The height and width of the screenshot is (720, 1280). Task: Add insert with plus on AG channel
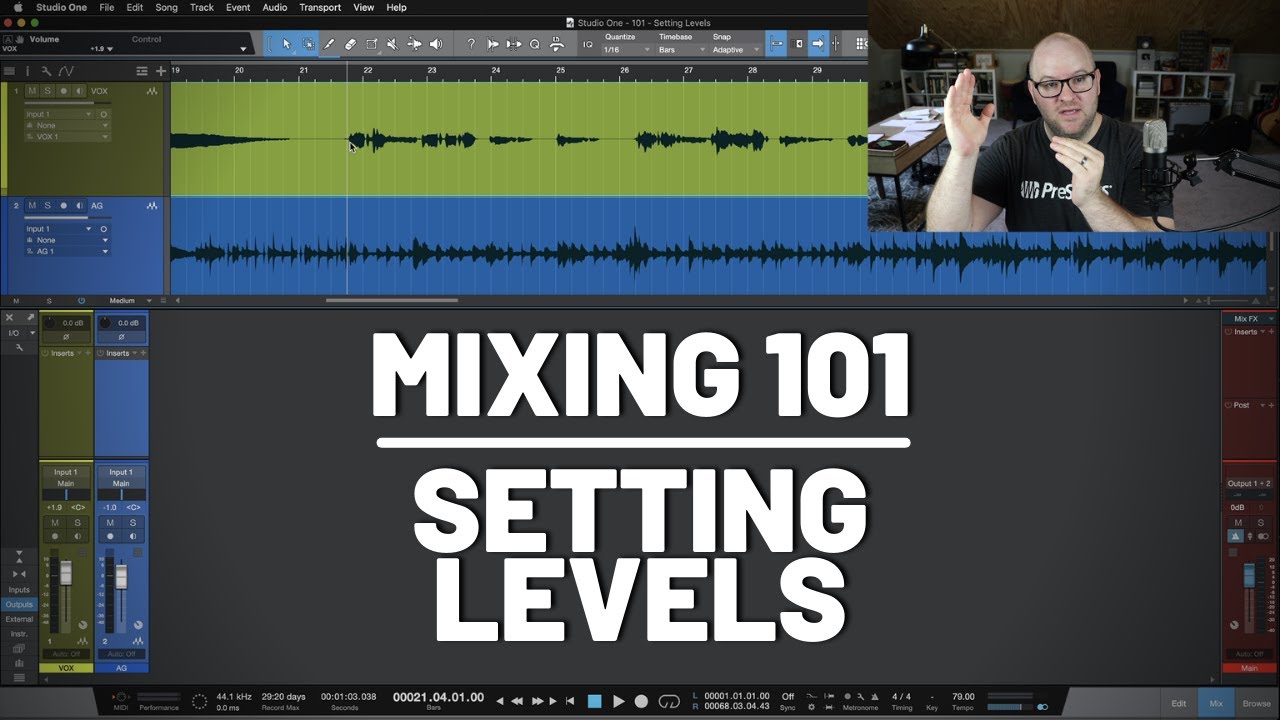(x=143, y=353)
